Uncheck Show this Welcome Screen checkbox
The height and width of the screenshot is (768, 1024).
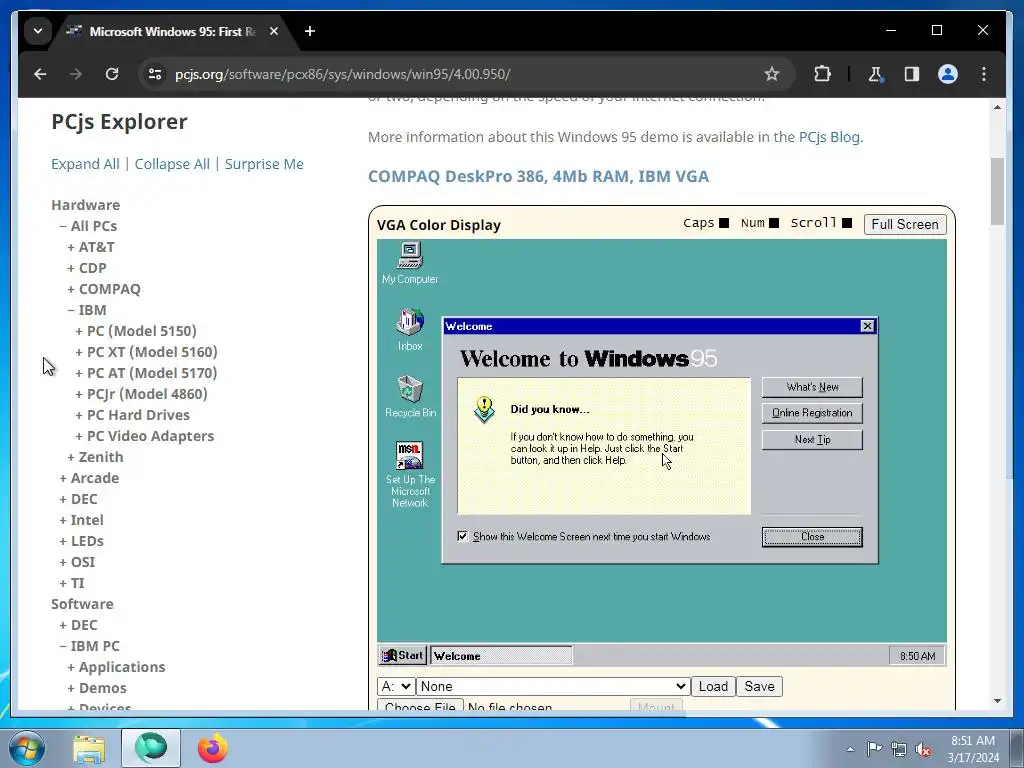tap(462, 536)
